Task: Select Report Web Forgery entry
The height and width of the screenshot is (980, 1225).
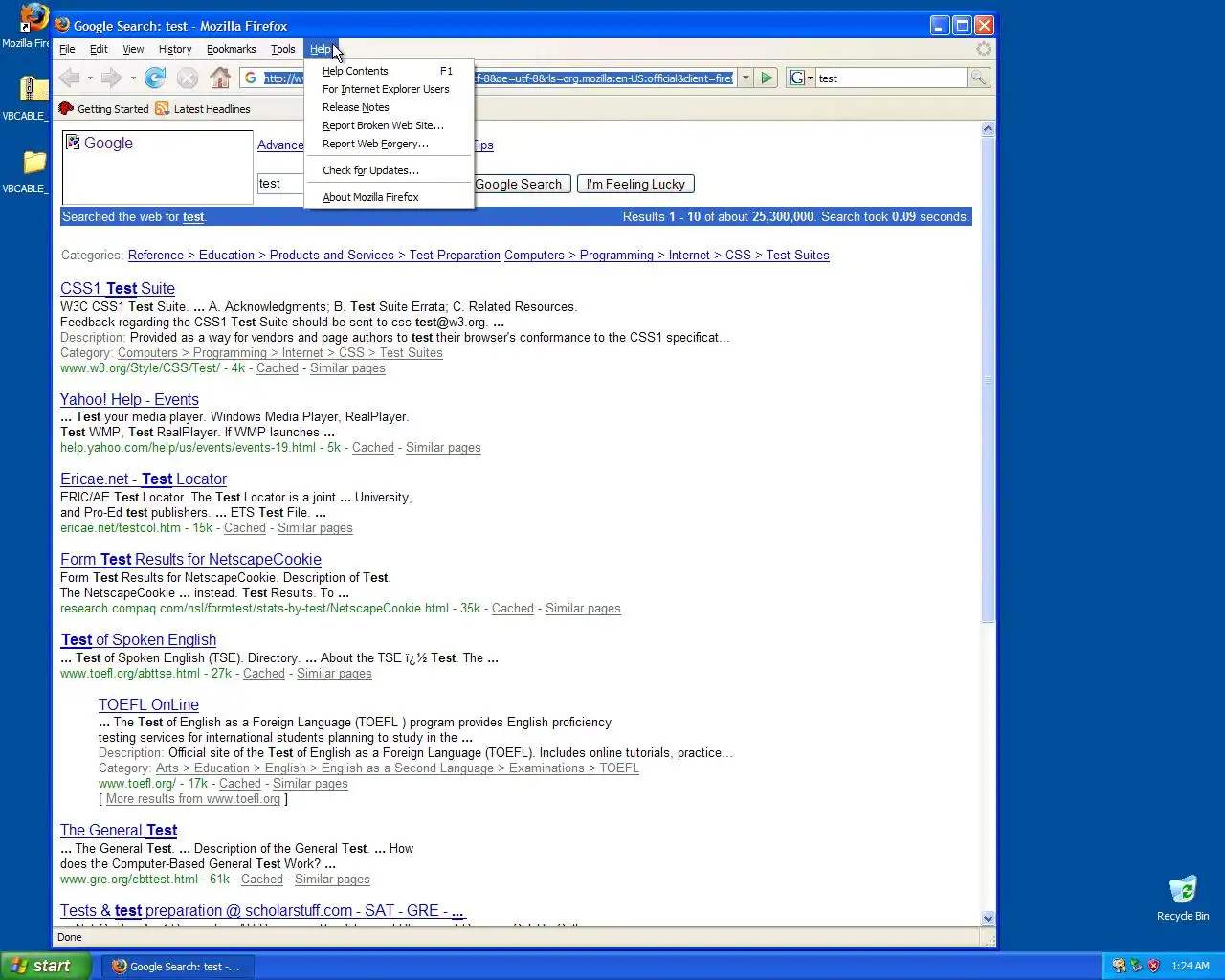Action: pyautogui.click(x=389, y=144)
